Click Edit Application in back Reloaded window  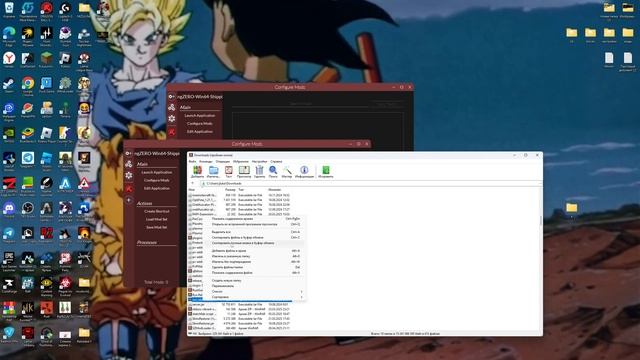[x=200, y=131]
